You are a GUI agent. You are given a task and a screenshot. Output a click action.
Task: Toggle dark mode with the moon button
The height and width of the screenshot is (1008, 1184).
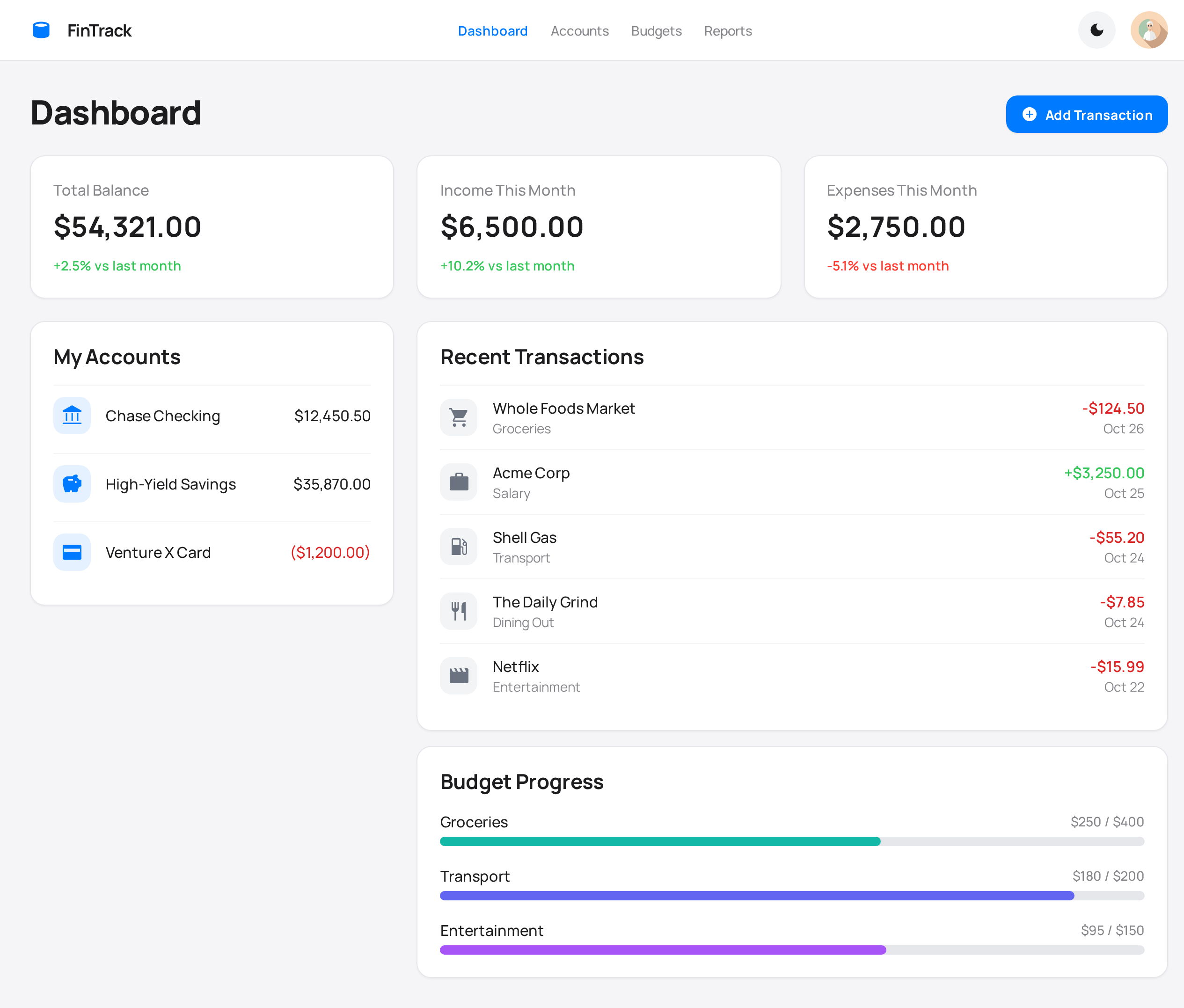click(x=1096, y=29)
